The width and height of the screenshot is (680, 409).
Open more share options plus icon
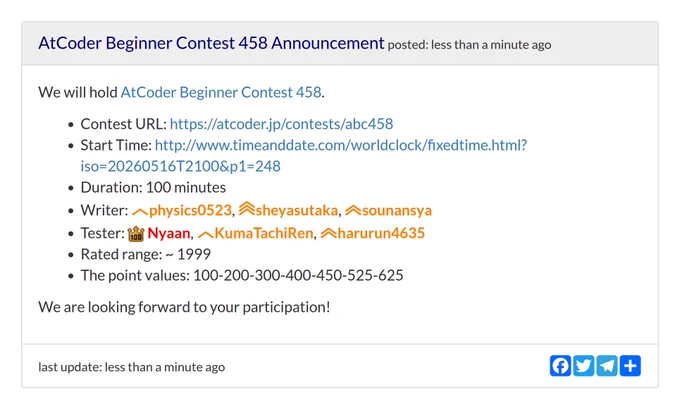click(630, 366)
